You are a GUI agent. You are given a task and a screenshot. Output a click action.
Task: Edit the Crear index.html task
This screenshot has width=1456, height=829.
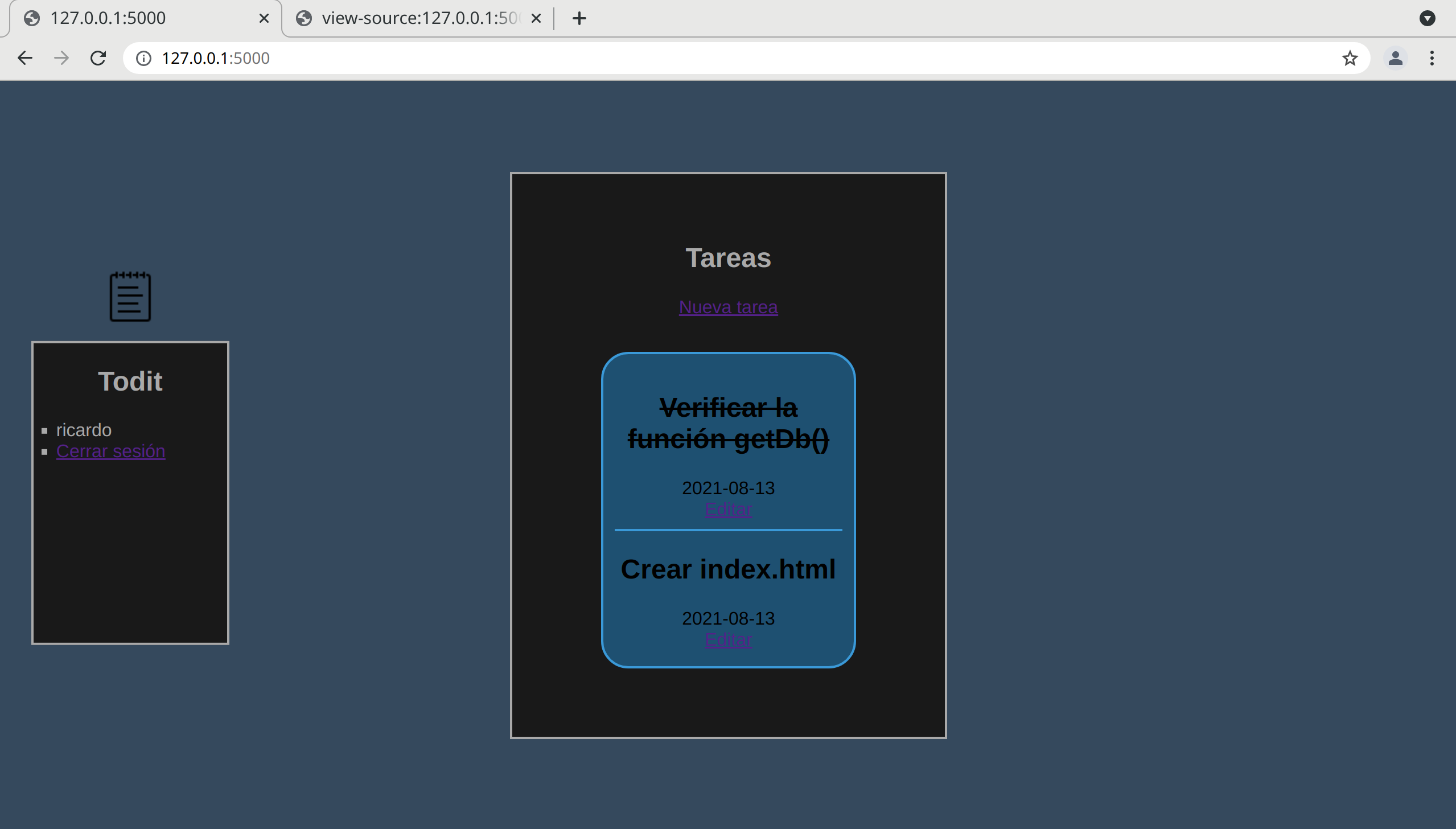point(728,639)
